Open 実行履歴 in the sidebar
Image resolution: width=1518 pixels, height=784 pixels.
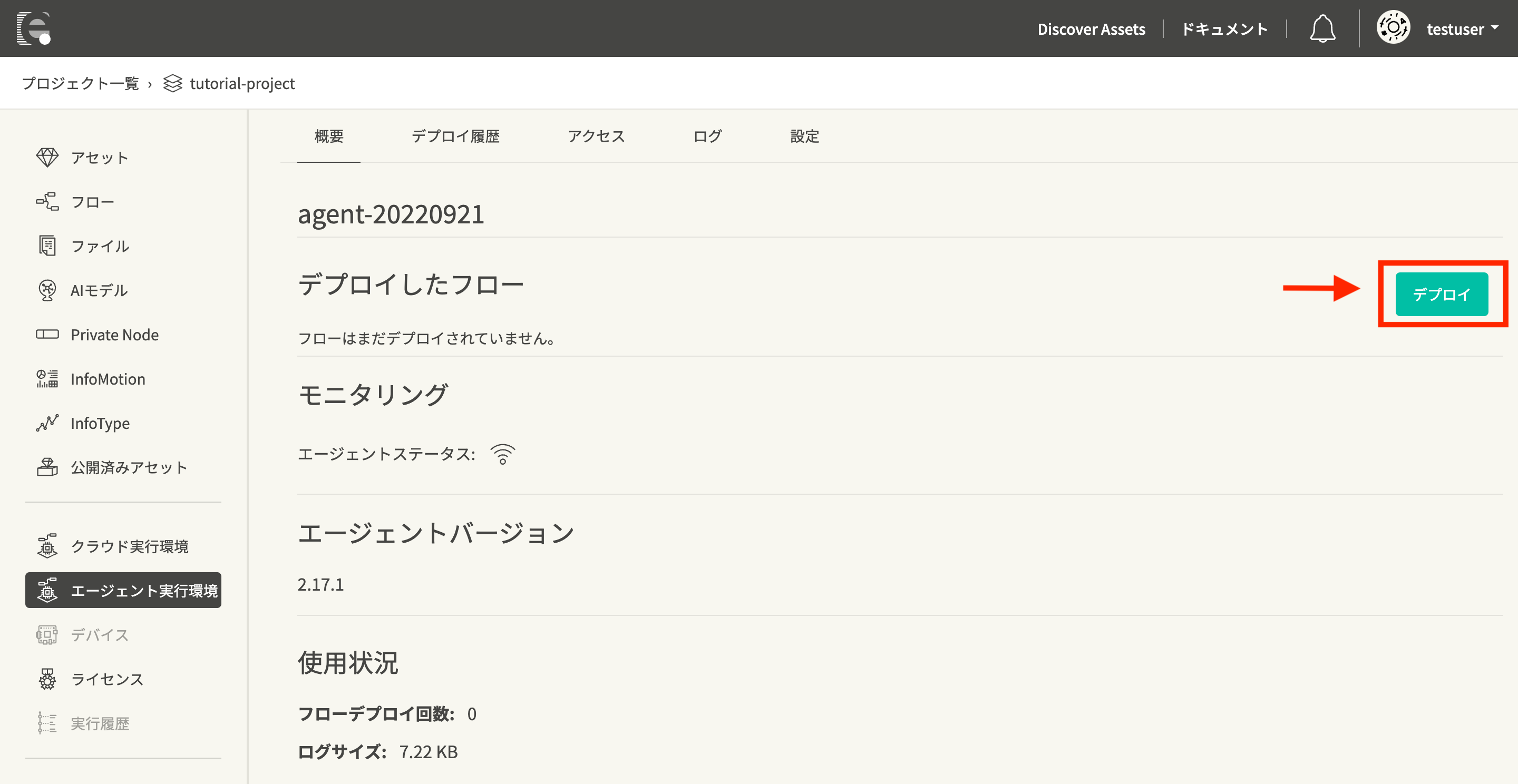point(123,723)
